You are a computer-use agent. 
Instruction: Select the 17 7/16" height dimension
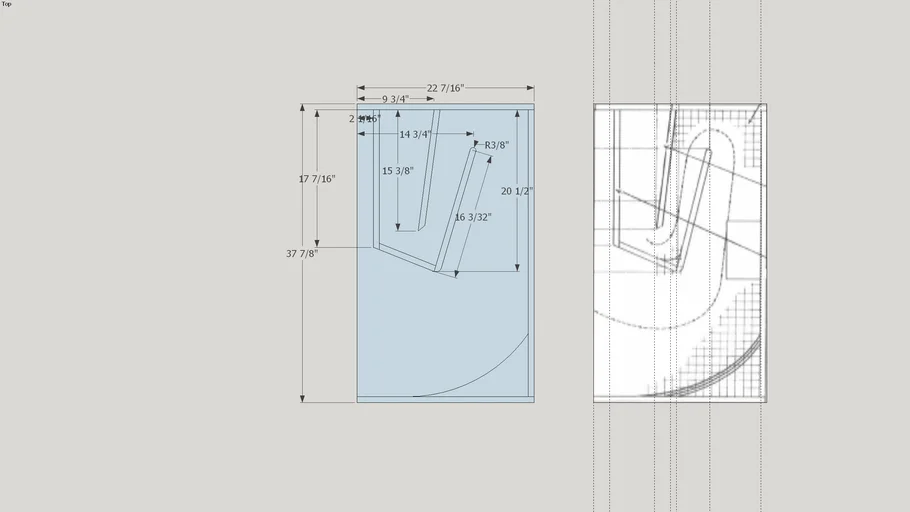coord(317,179)
